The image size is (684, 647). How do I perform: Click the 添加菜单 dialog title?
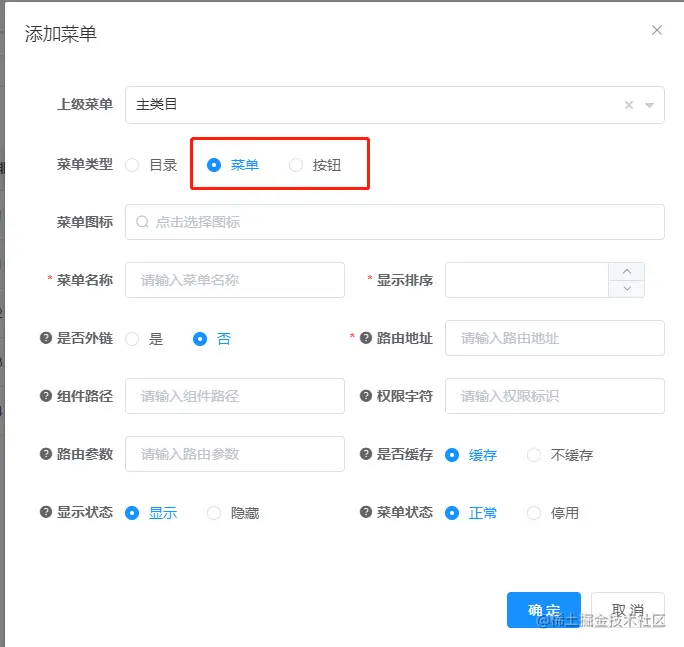[x=61, y=34]
